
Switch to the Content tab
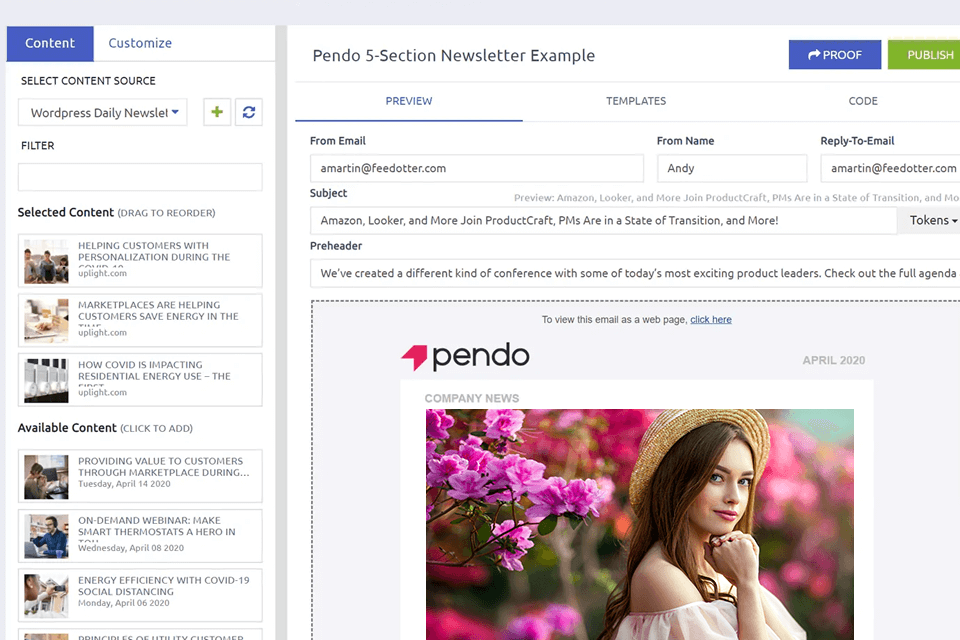click(50, 43)
